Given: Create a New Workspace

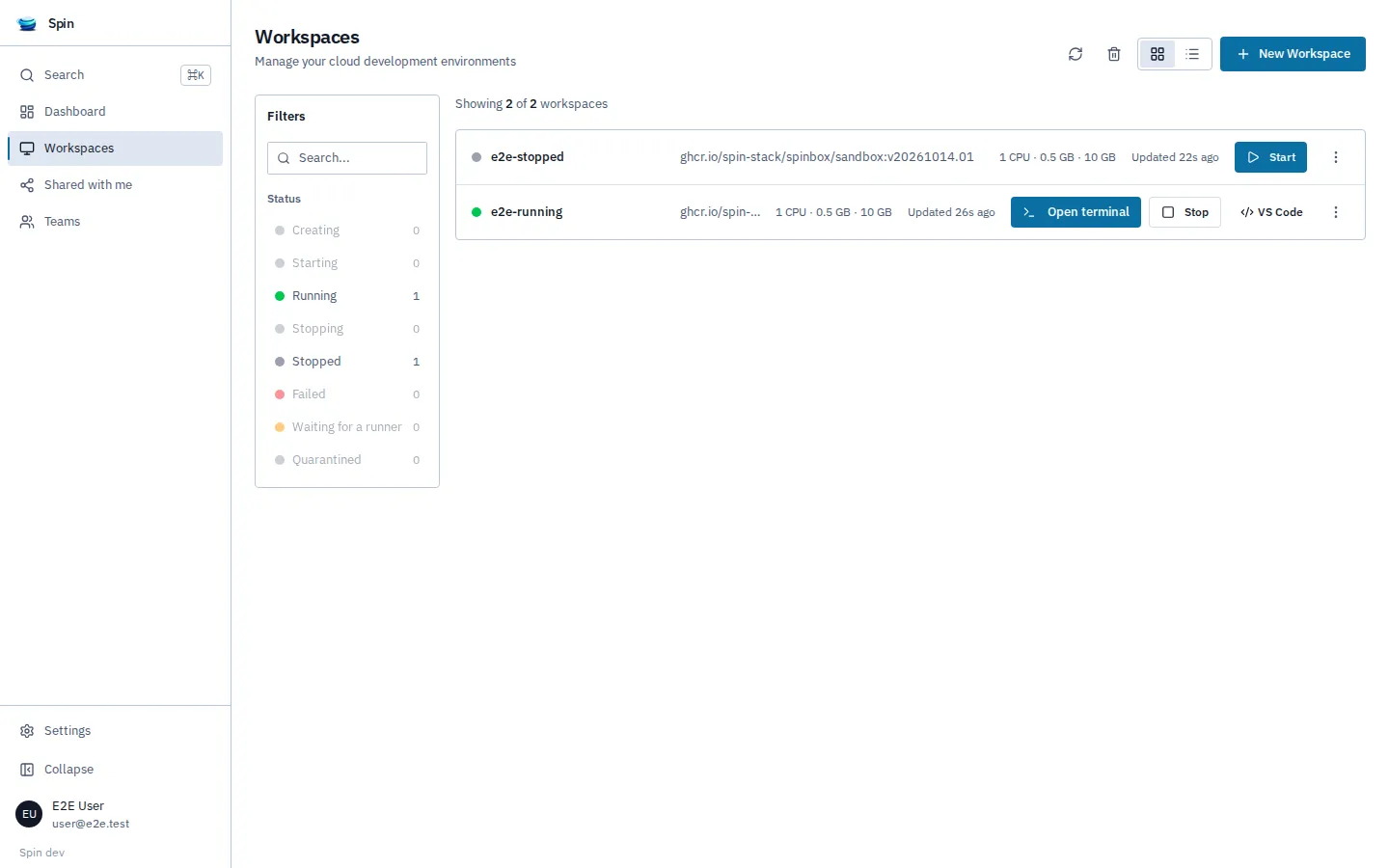Looking at the screenshot, I should click(x=1293, y=54).
